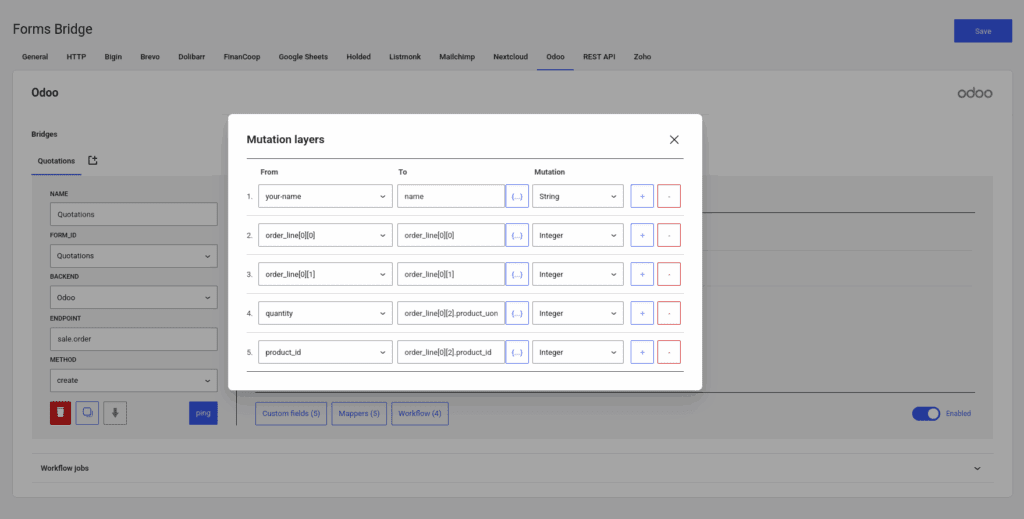Image resolution: width=1024 pixels, height=519 pixels.
Task: Open Mutation type dropdown in order_line[0][0] row
Action: (x=578, y=235)
